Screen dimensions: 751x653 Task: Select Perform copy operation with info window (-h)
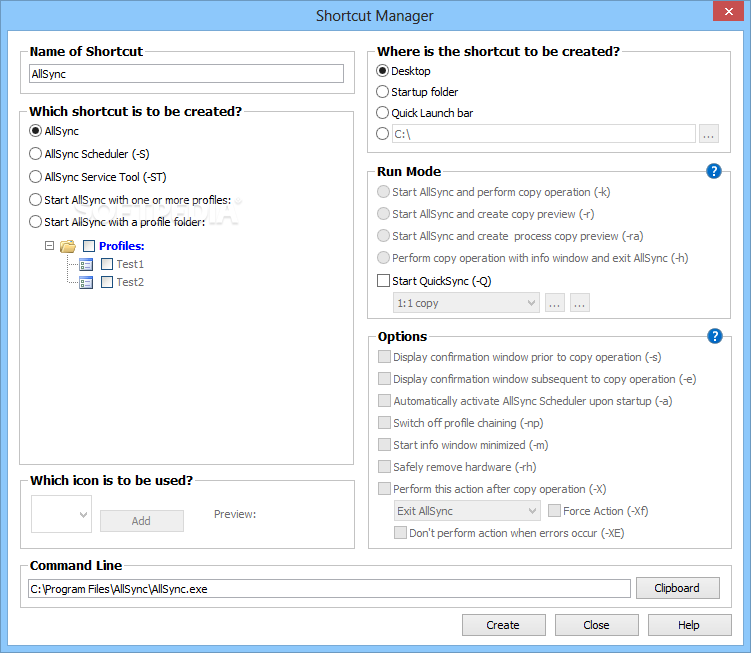pyautogui.click(x=383, y=258)
